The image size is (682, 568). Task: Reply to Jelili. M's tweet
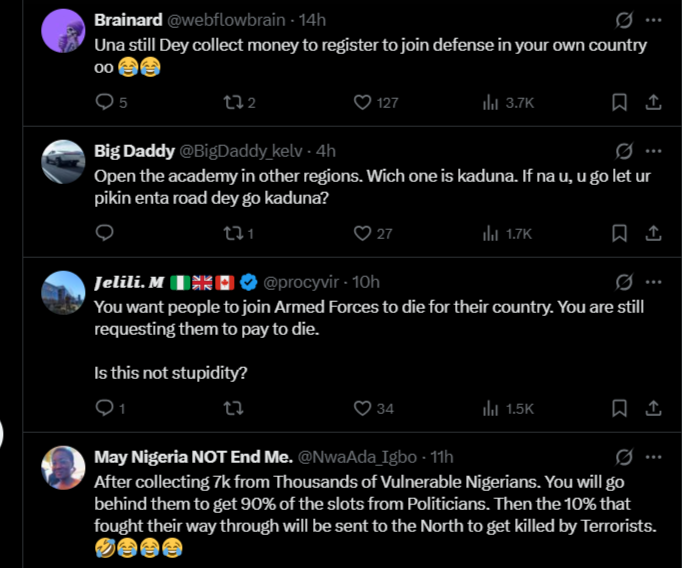104,408
